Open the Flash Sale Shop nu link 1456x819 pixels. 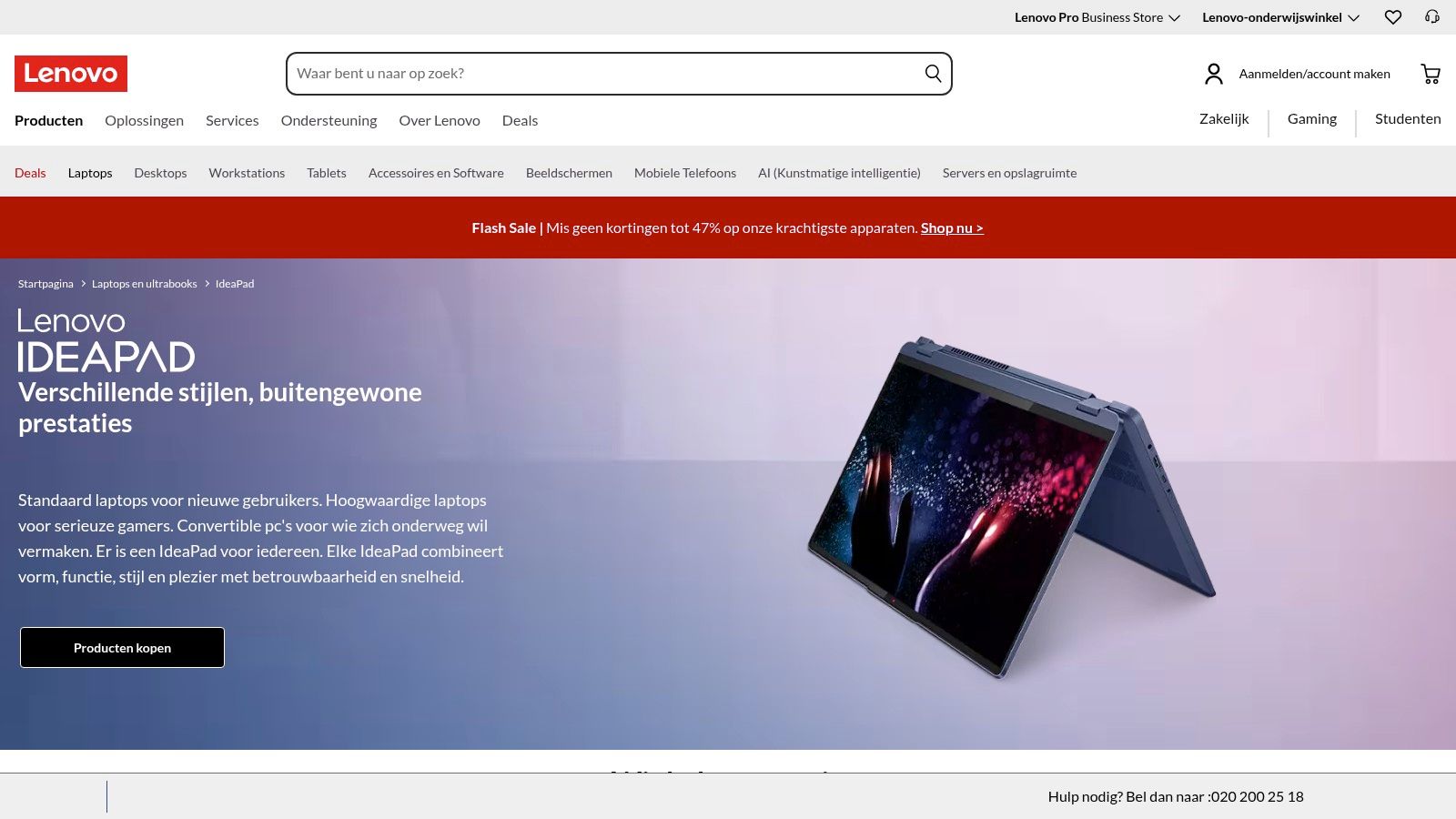click(x=951, y=227)
